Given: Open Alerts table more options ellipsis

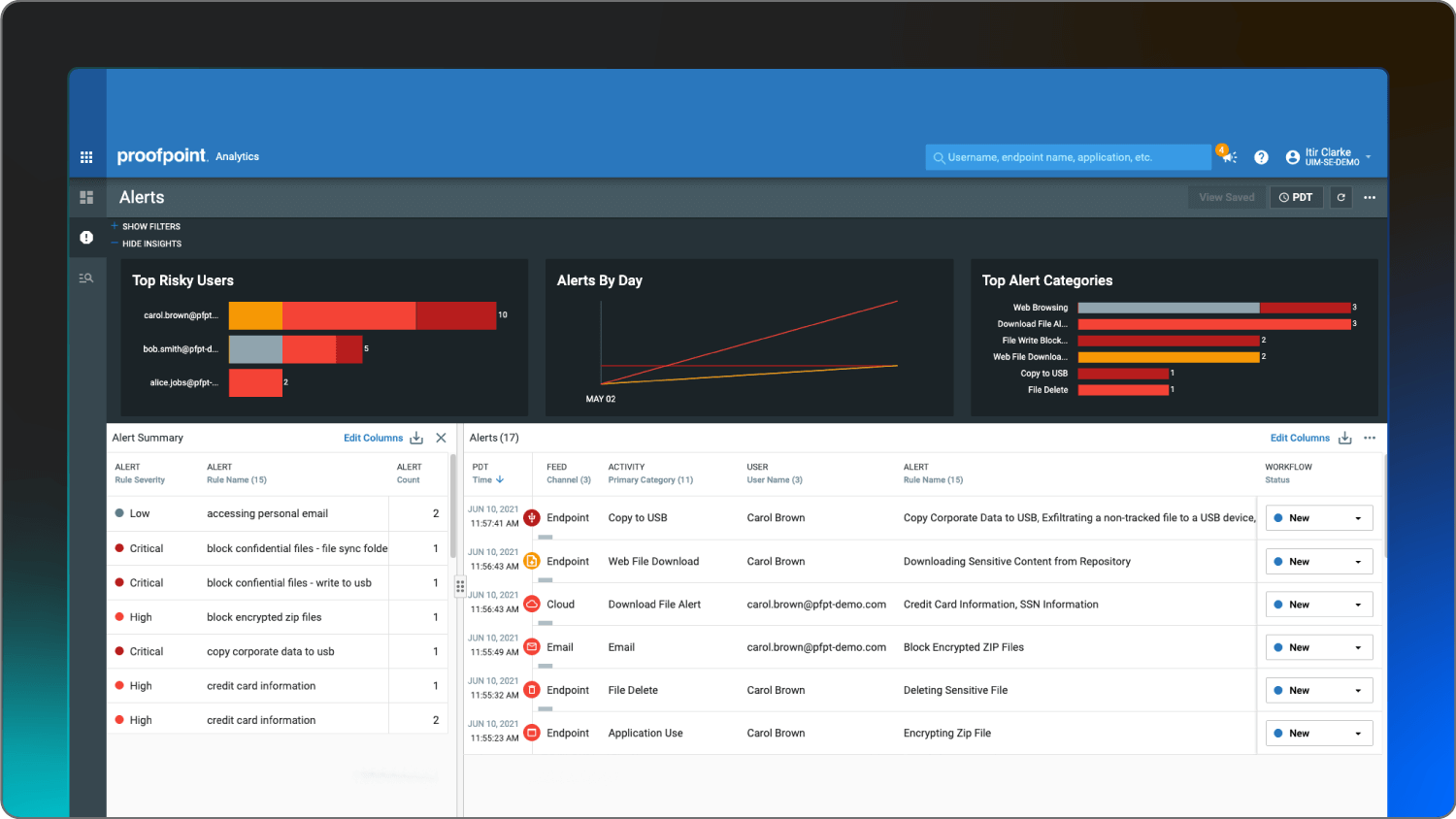Looking at the screenshot, I should [1370, 438].
